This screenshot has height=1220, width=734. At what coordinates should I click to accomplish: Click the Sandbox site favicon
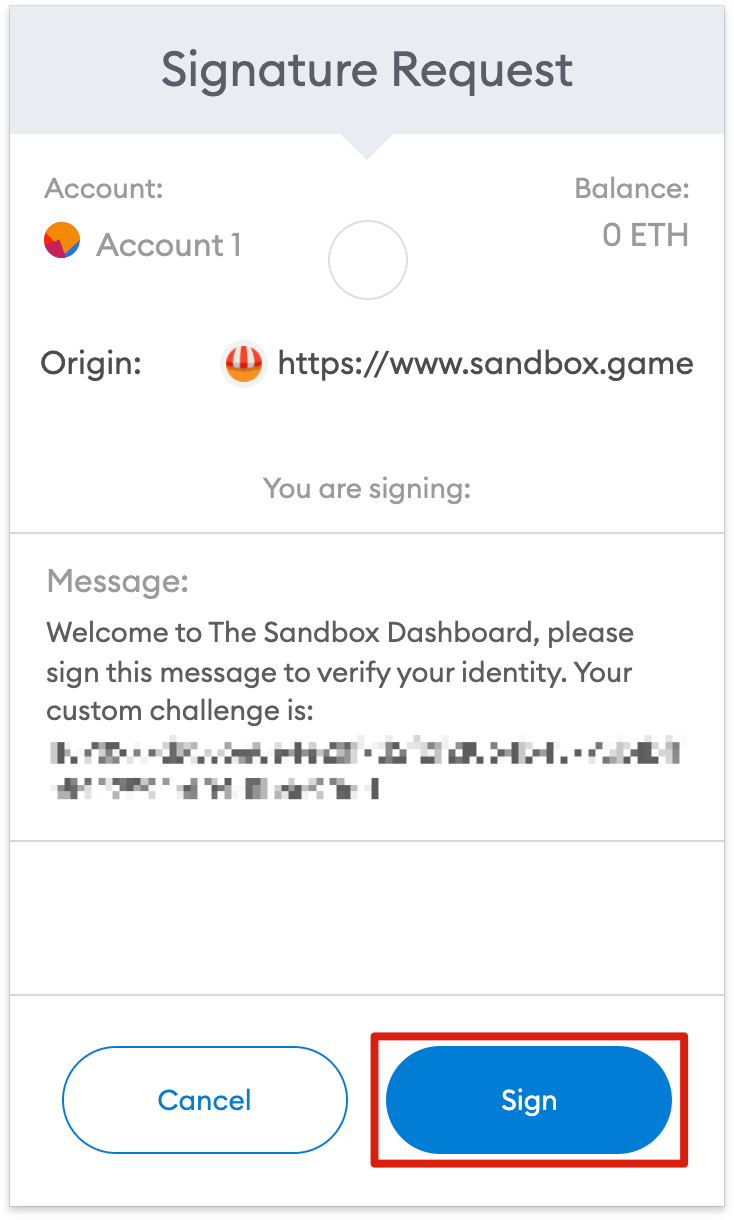(243, 363)
